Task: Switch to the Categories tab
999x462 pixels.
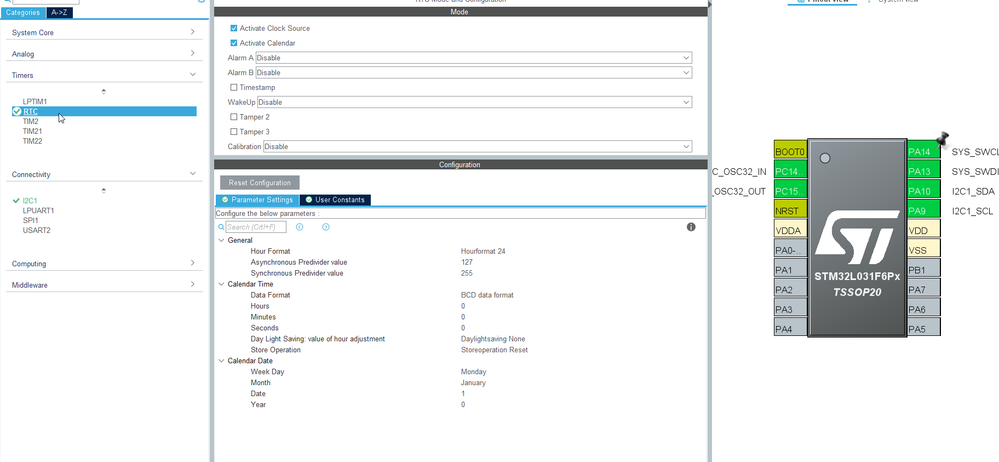Action: coord(23,12)
